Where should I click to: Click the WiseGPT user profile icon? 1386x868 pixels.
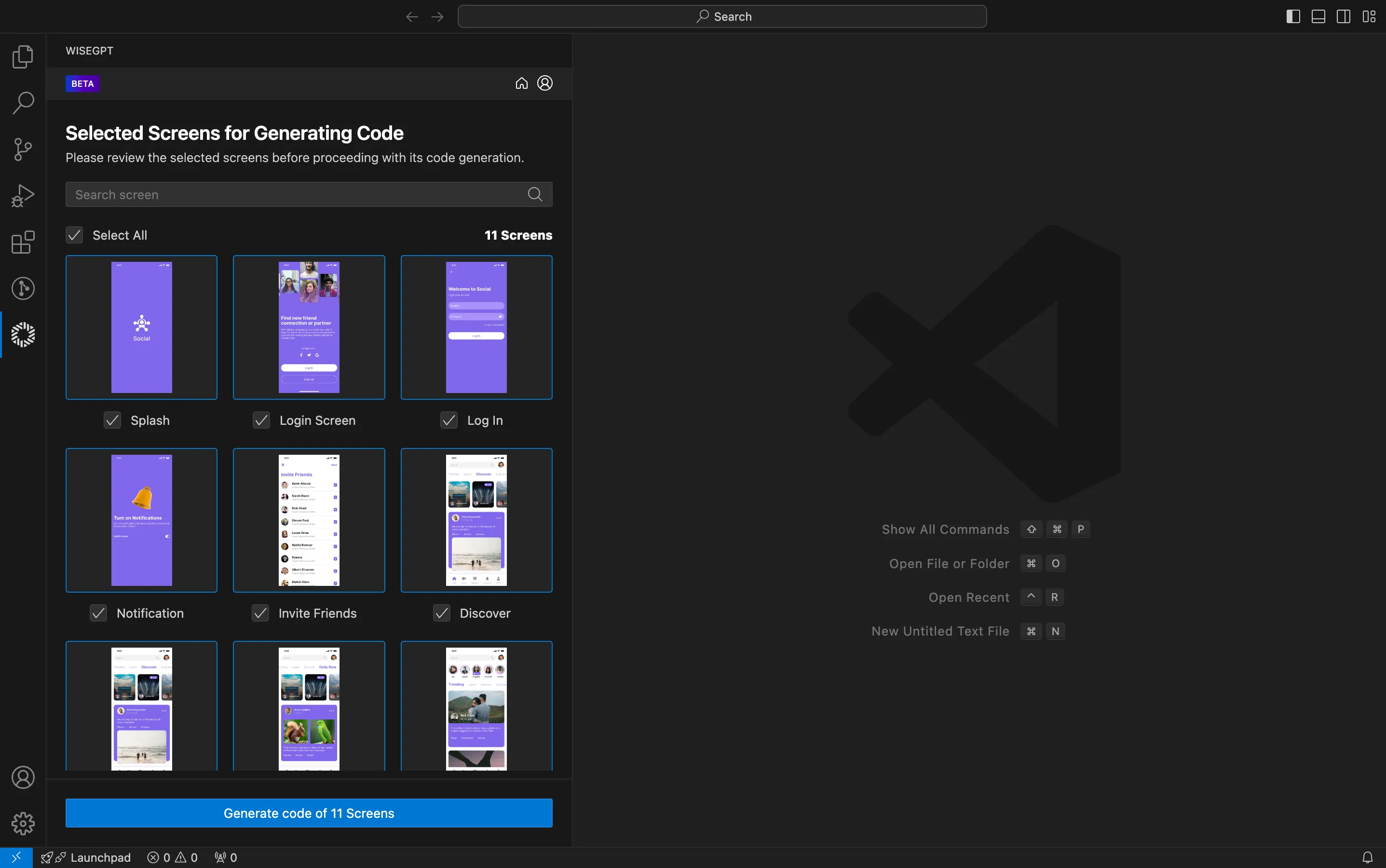click(544, 83)
